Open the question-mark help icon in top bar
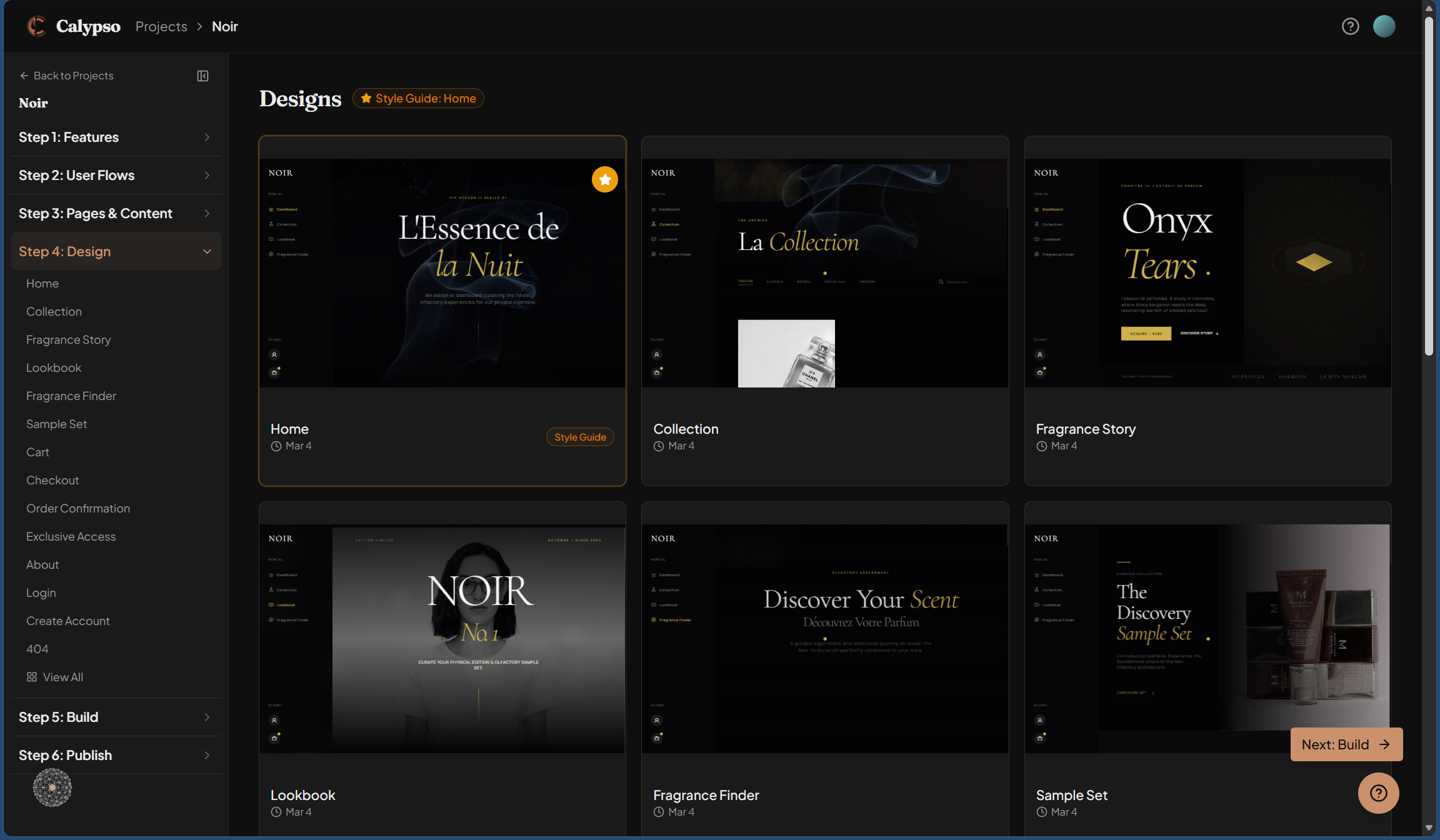Screen dimensions: 1440x840 pos(1350,26)
